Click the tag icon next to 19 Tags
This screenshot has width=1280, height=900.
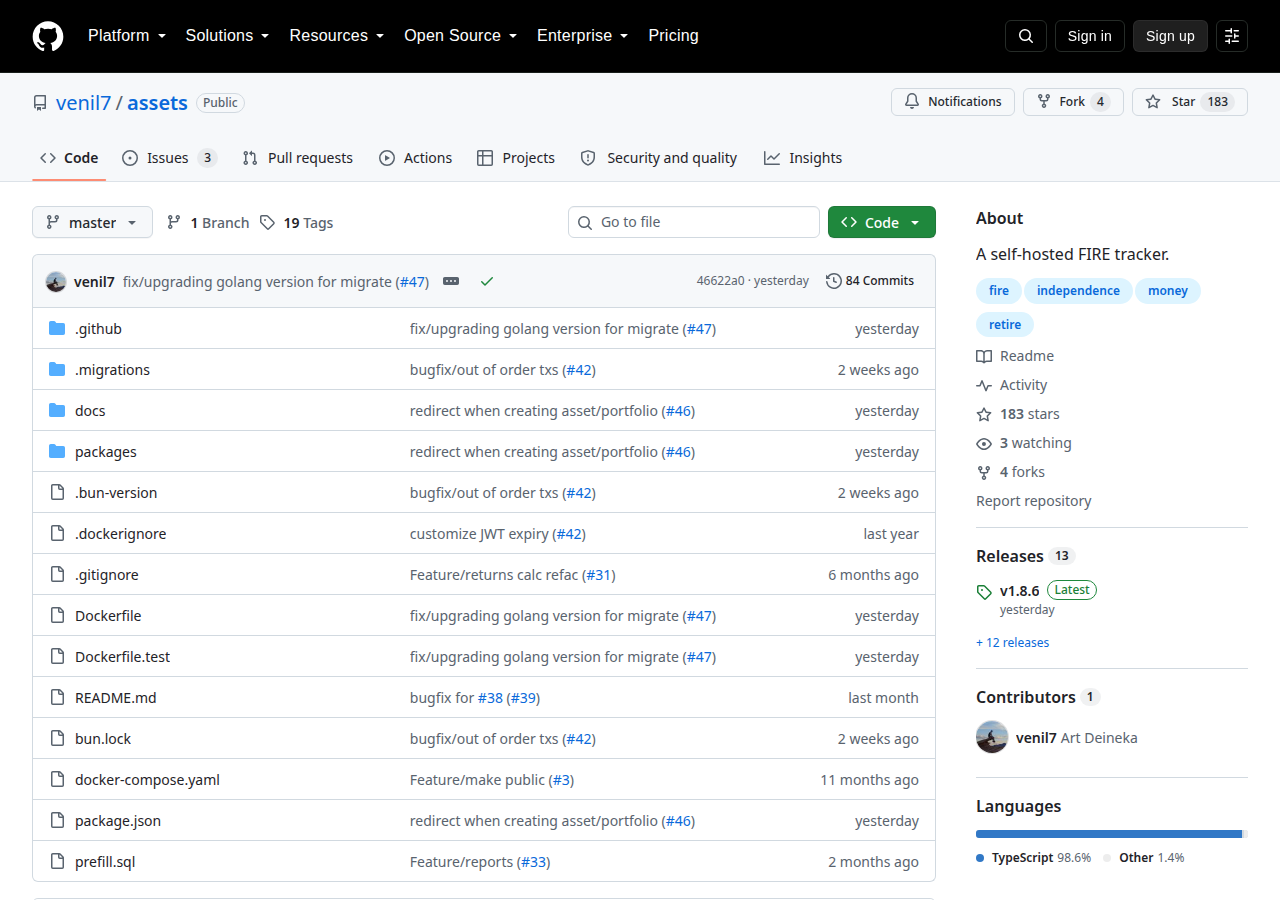(x=267, y=222)
